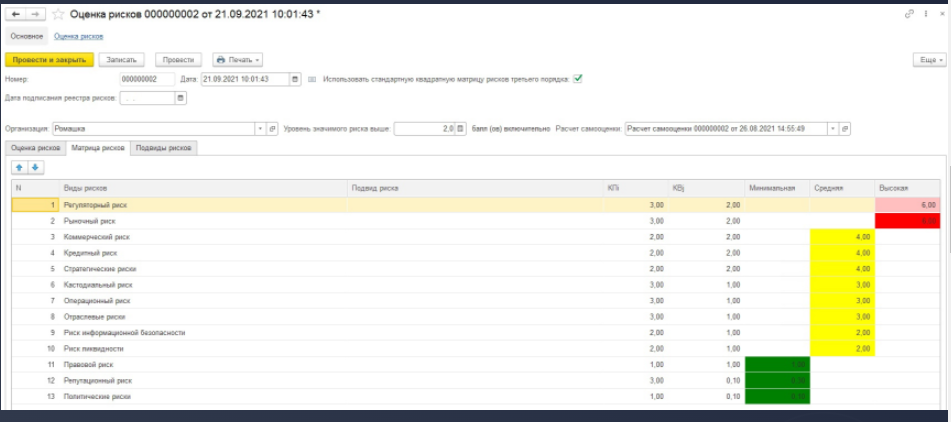Open the three-dot window menu
The image size is (951, 422).
click(926, 13)
